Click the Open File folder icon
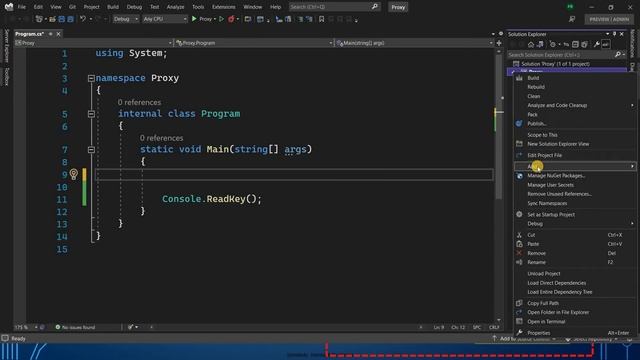This screenshot has width=640, height=360. 52,19
